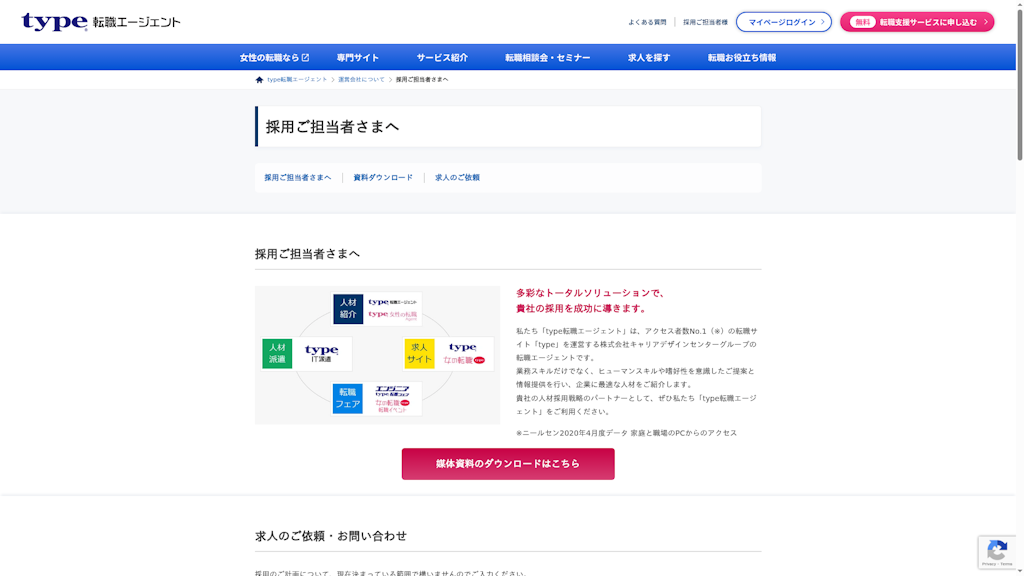Image resolution: width=1024 pixels, height=576 pixels.
Task: Click the type転職エージェント logo
Action: click(x=100, y=22)
